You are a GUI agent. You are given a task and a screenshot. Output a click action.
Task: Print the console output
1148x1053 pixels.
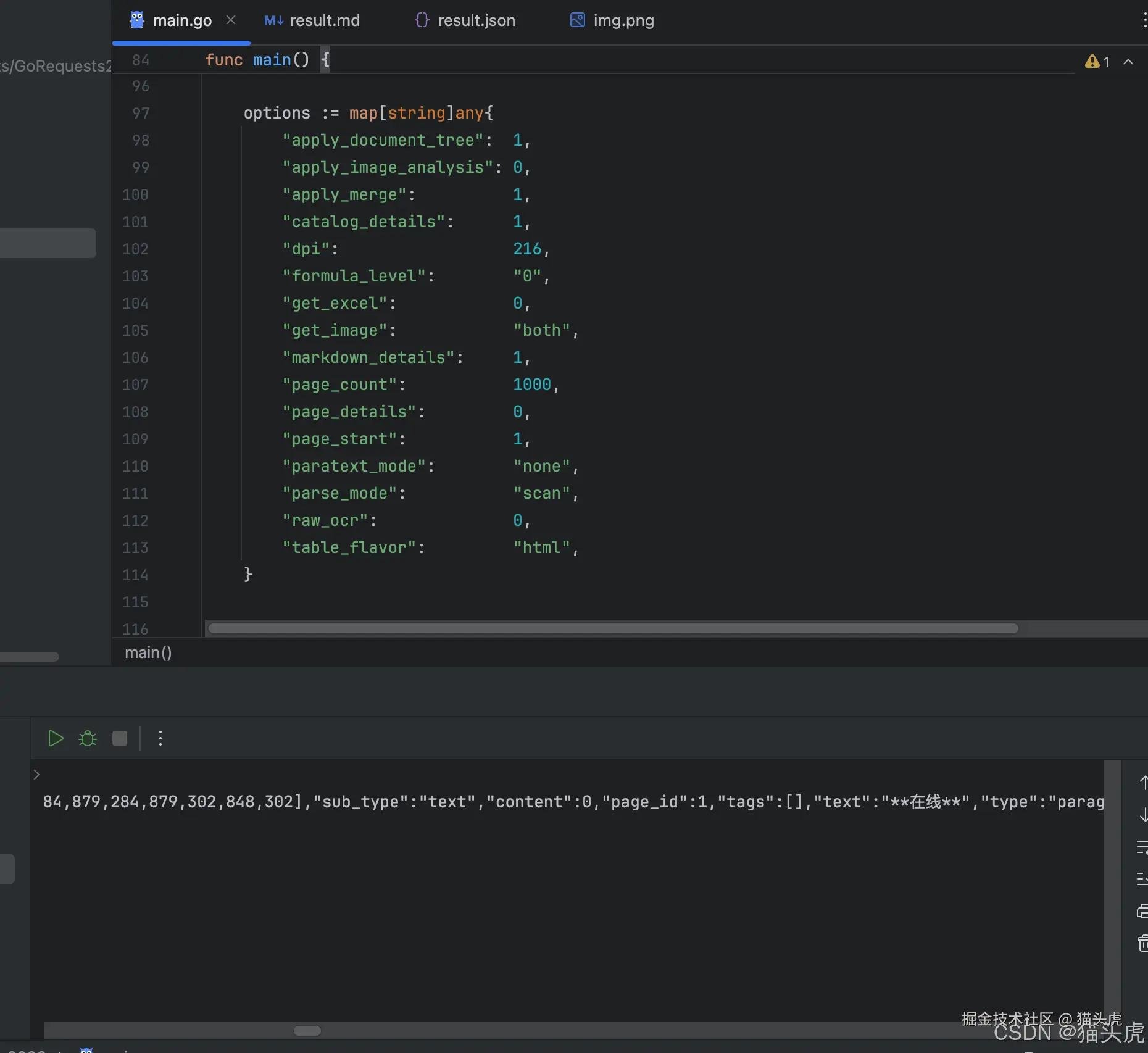point(1143,911)
